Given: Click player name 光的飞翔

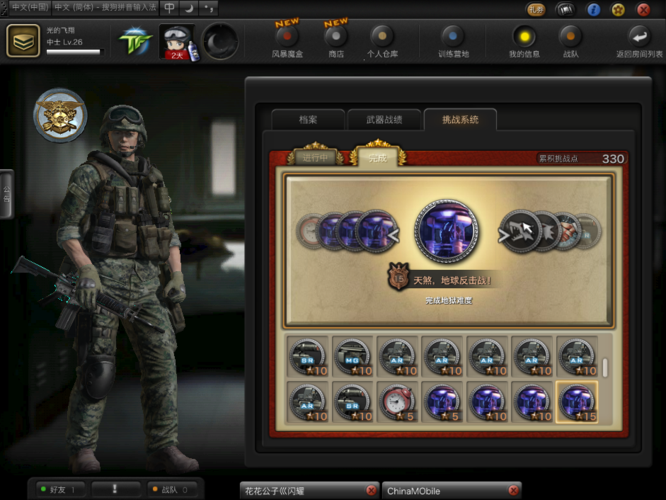Looking at the screenshot, I should pyautogui.click(x=60, y=30).
